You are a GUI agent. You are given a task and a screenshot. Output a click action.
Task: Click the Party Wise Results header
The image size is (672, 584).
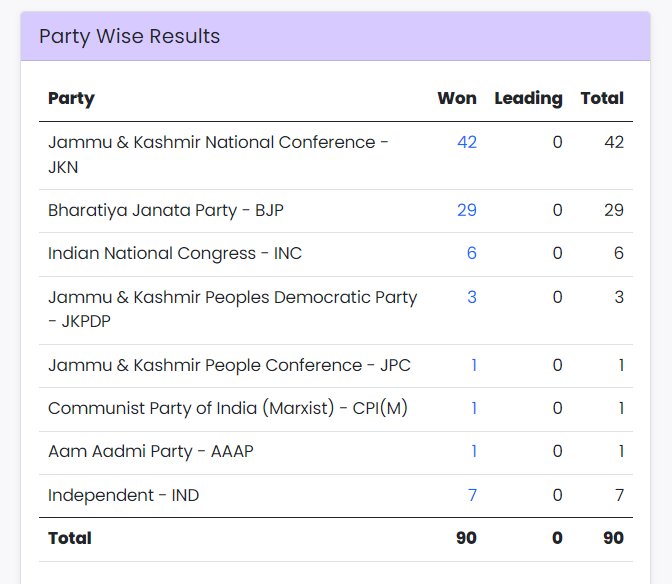pos(130,37)
